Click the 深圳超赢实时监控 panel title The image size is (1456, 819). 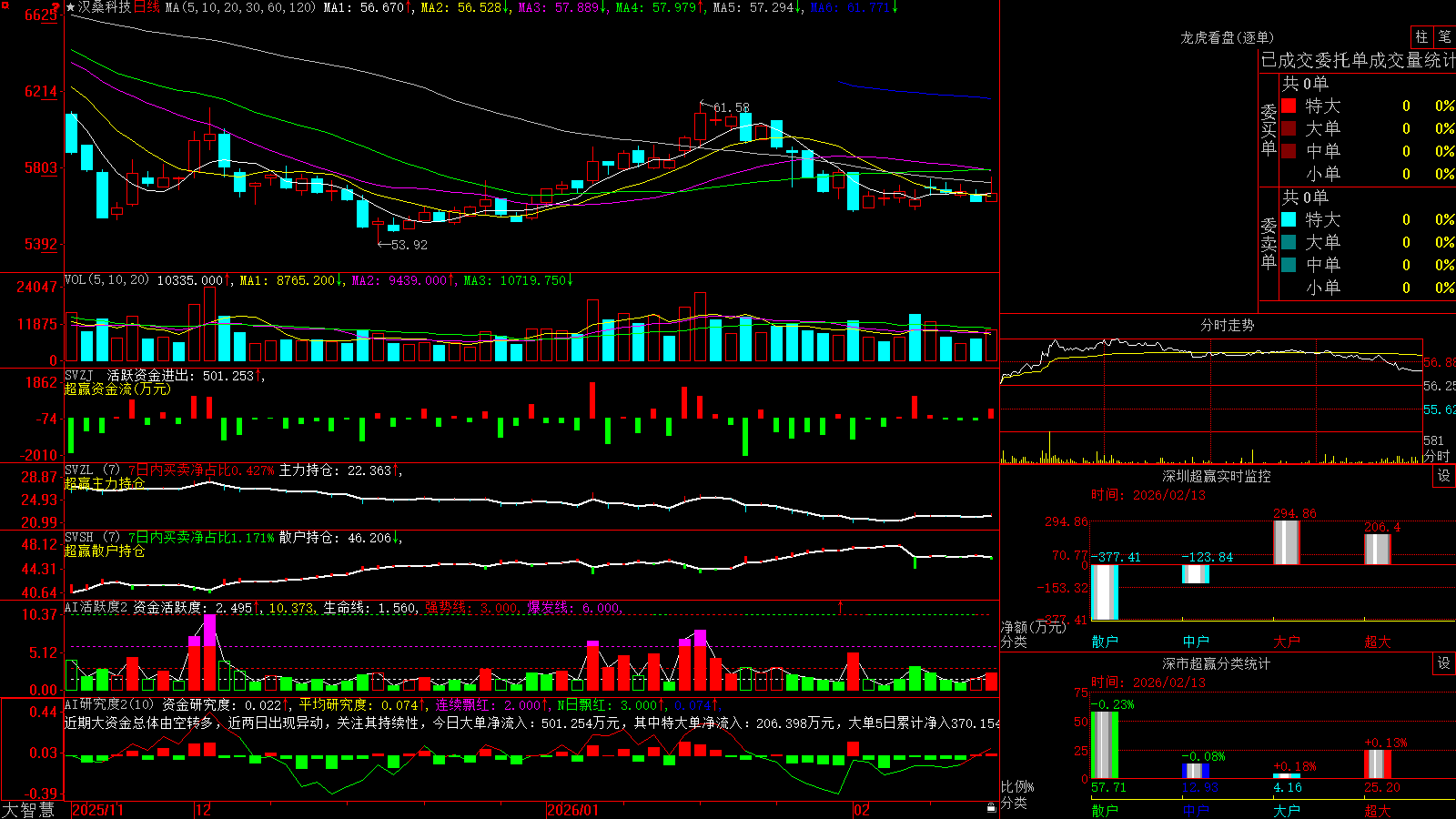point(1216,476)
